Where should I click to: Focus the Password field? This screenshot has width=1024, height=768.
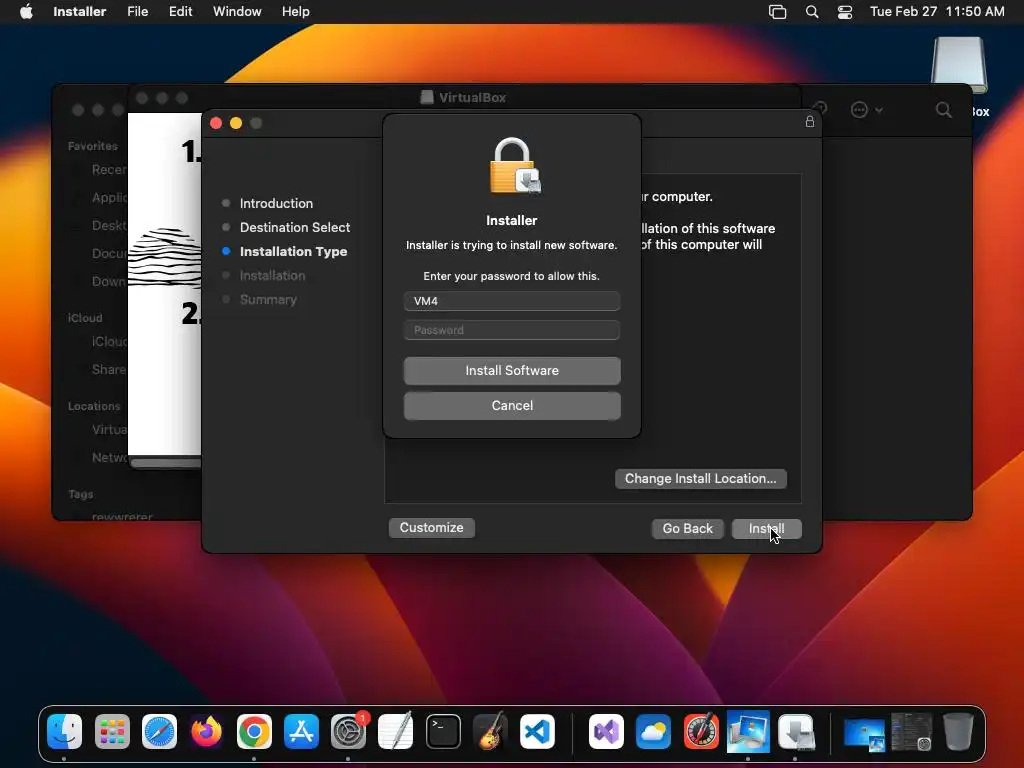512,330
